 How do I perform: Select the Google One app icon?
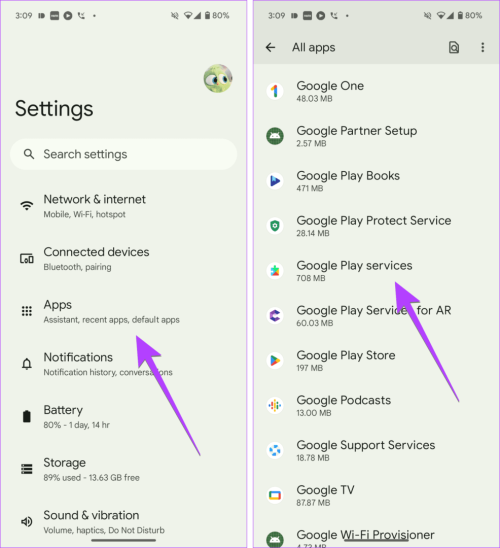pyautogui.click(x=275, y=91)
